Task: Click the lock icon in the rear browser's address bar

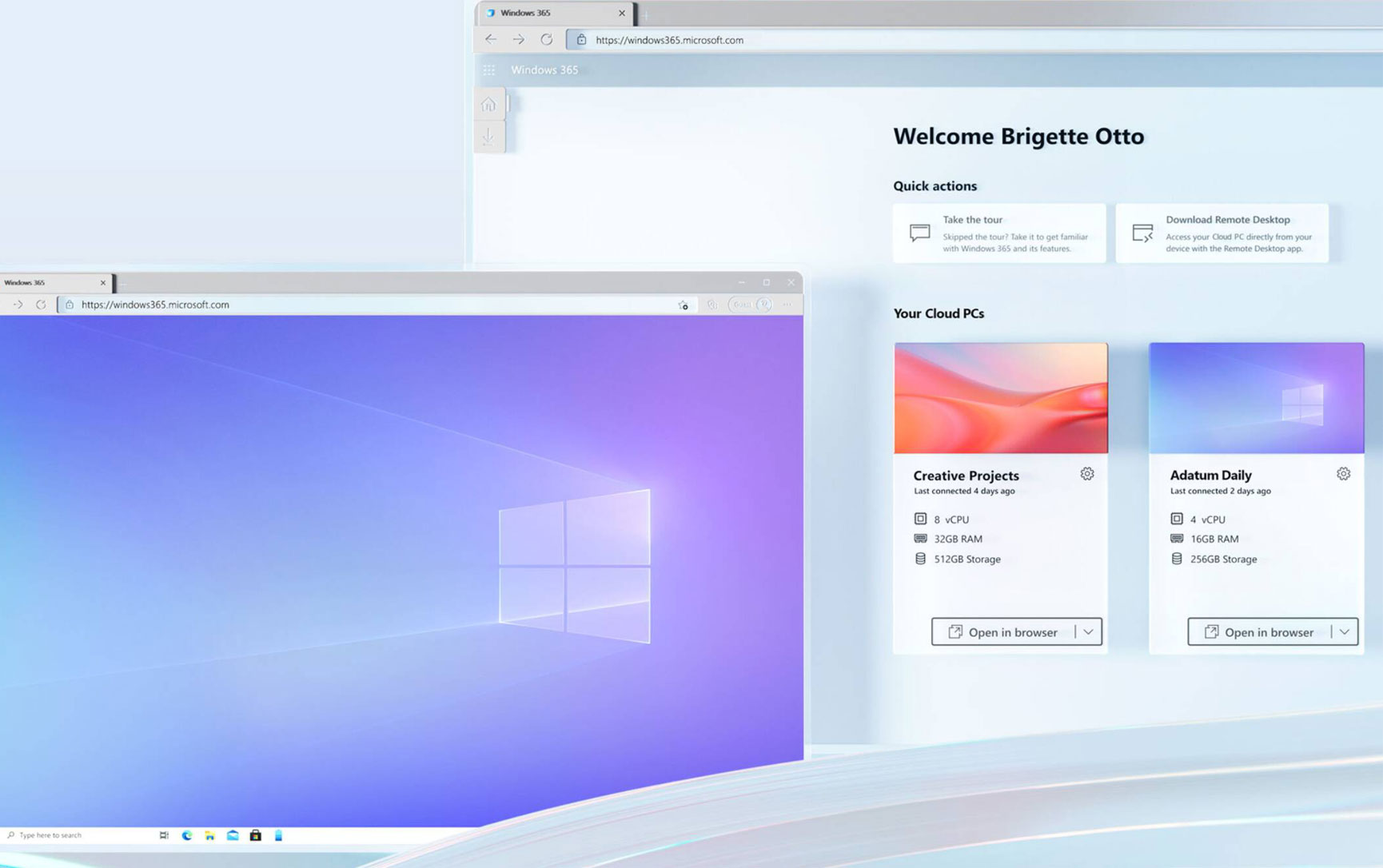Action: (582, 40)
